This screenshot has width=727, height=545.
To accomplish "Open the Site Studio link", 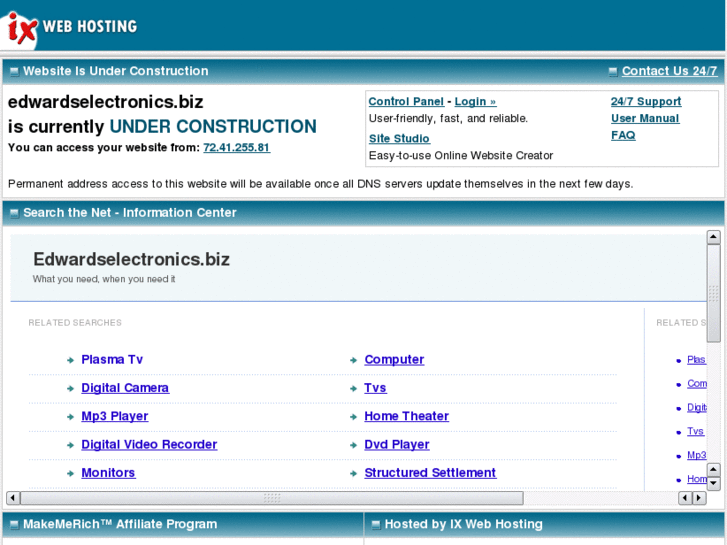I will click(399, 139).
